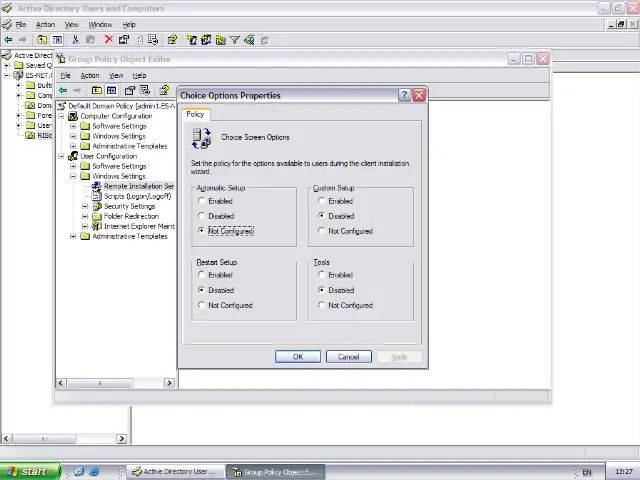Click the dialog's question mark help button
This screenshot has height=480, width=640.
404,95
